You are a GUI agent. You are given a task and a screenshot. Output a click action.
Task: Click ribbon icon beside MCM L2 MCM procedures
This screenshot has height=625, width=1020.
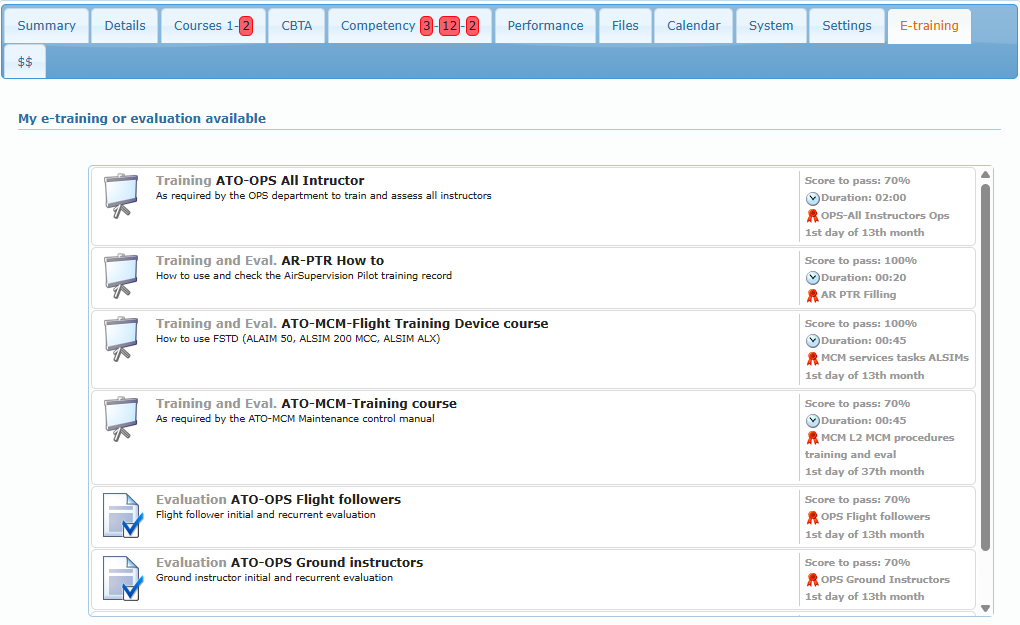[812, 438]
